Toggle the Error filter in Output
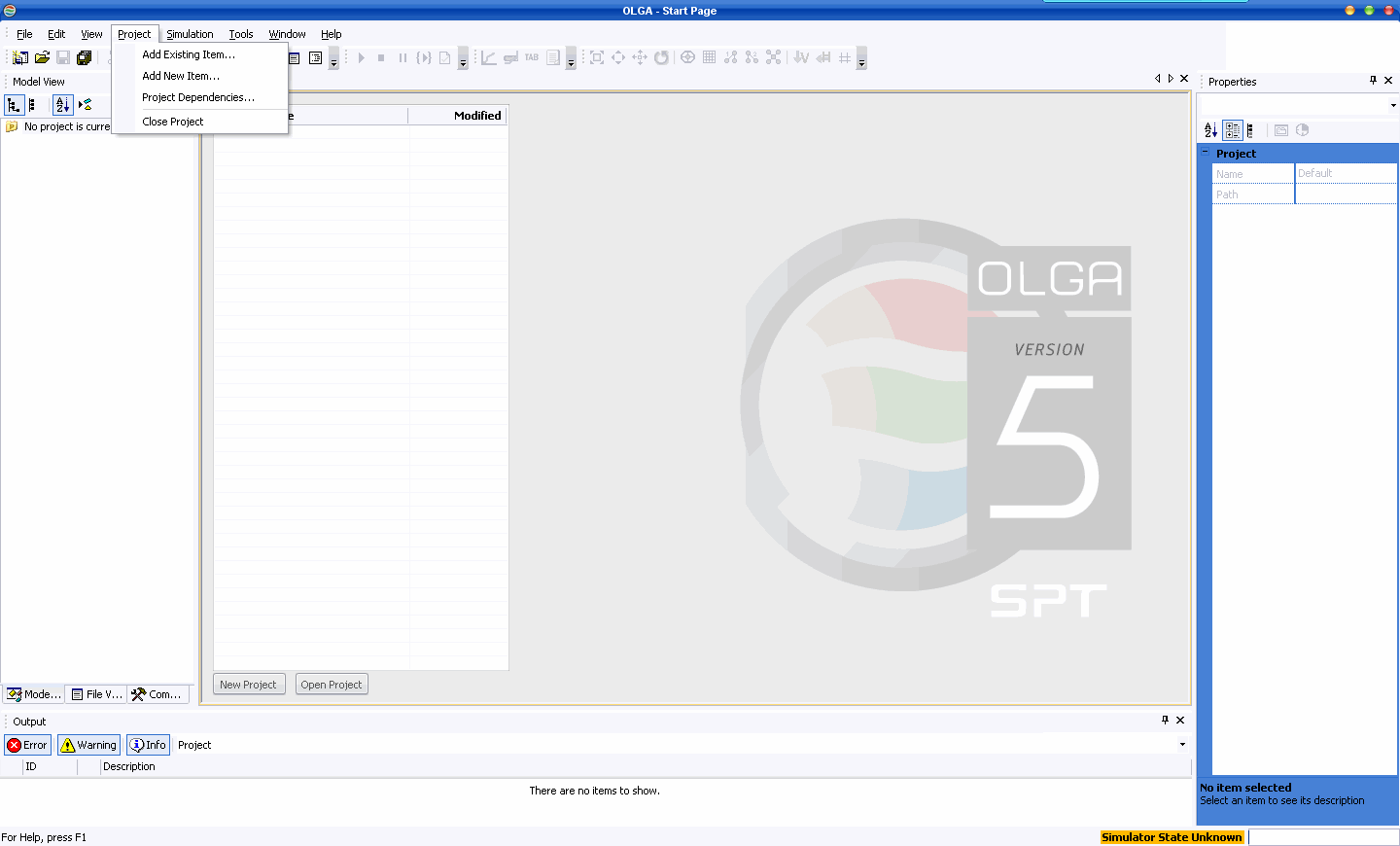Image resolution: width=1400 pixels, height=846 pixels. pyautogui.click(x=28, y=745)
